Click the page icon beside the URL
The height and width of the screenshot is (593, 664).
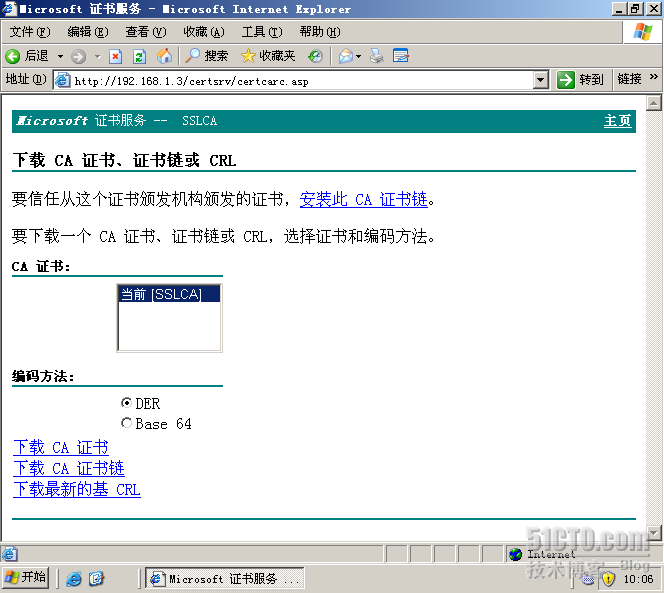[x=63, y=80]
